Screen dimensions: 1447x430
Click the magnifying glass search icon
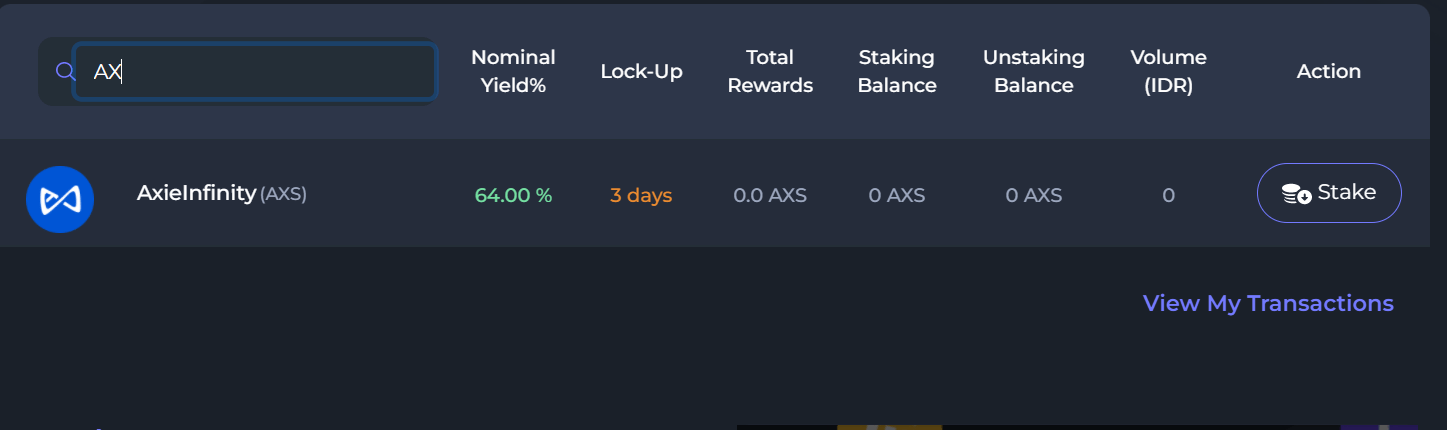click(x=65, y=72)
